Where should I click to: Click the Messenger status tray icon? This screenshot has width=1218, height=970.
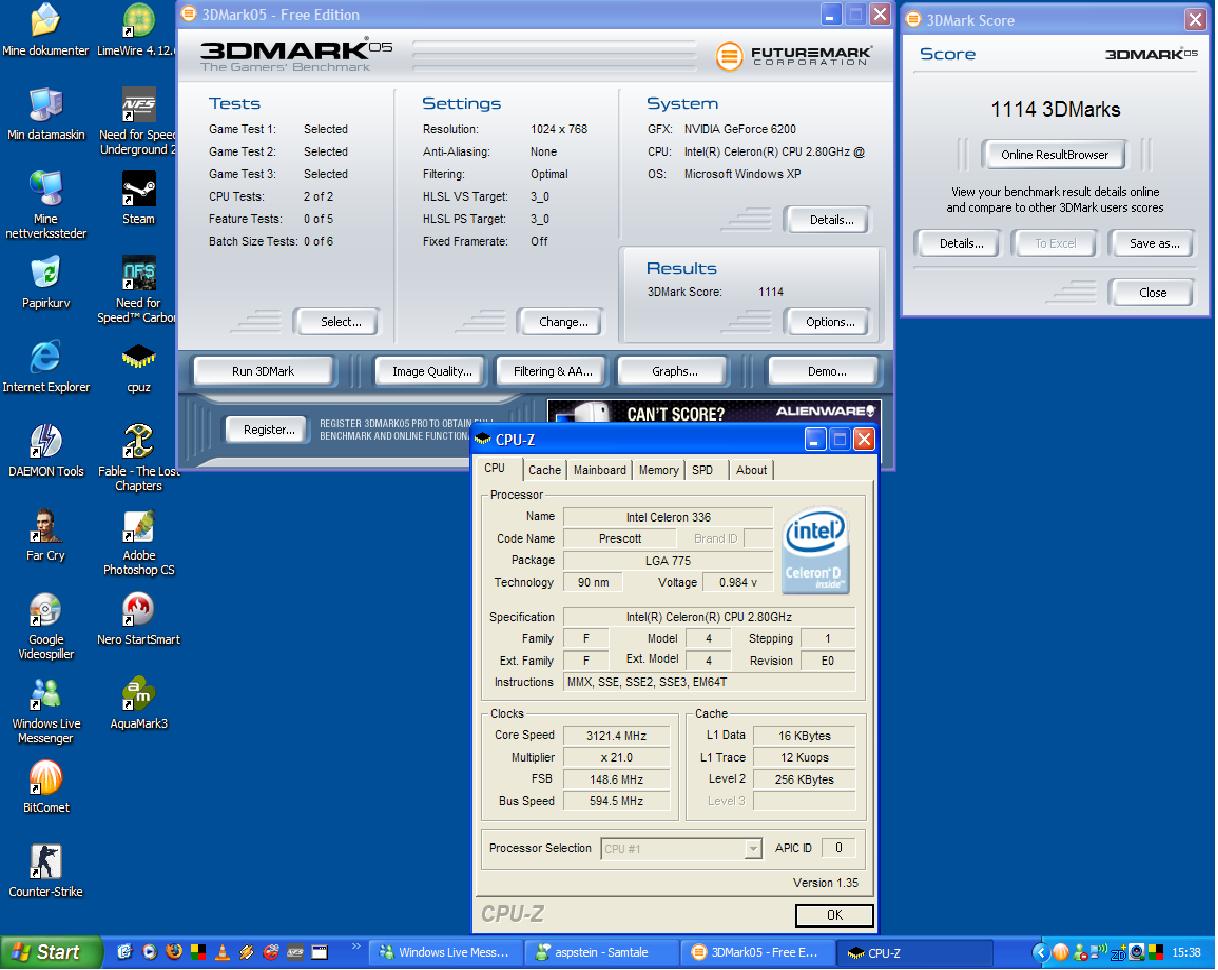[x=1080, y=952]
